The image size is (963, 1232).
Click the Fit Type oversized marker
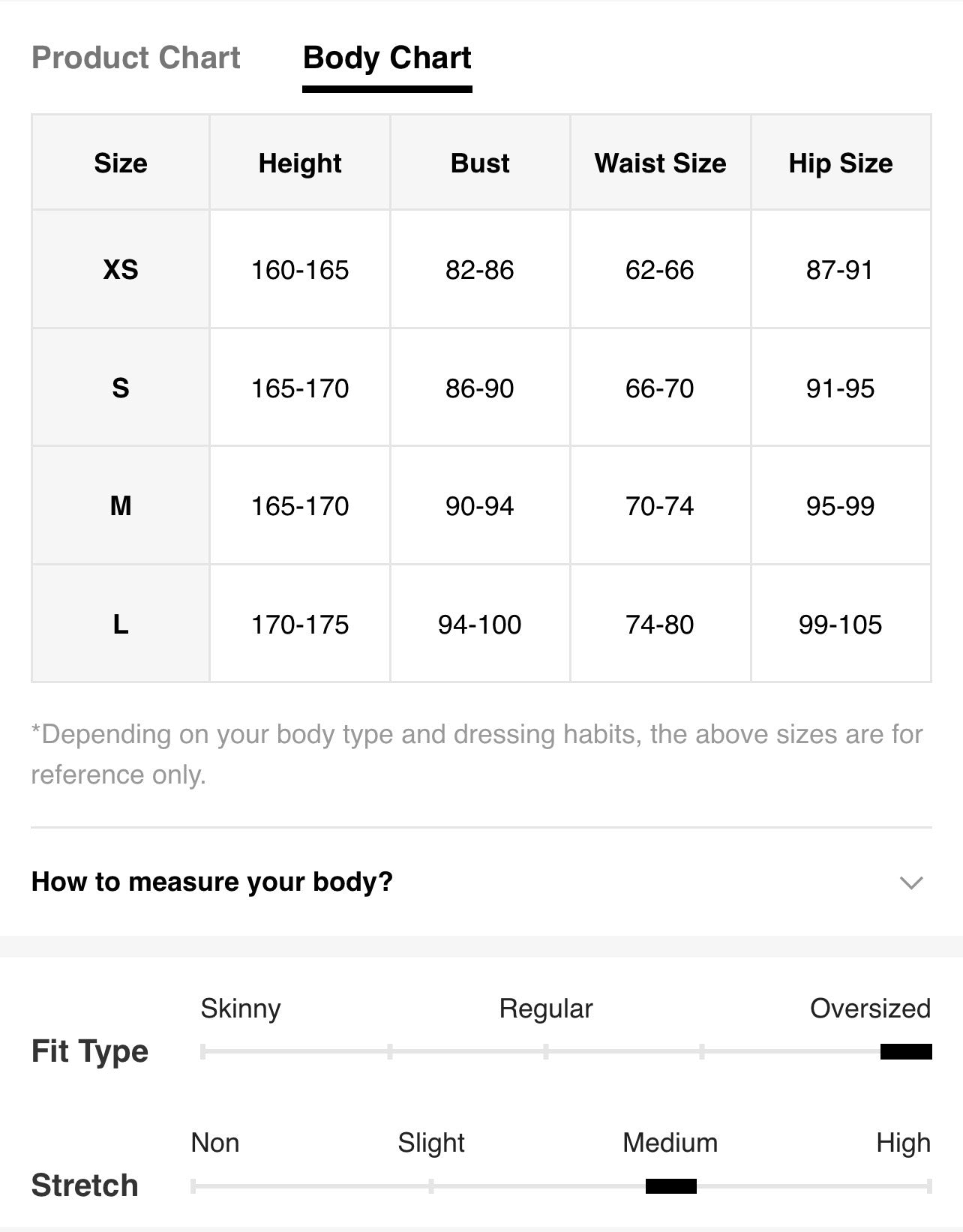tap(906, 1051)
